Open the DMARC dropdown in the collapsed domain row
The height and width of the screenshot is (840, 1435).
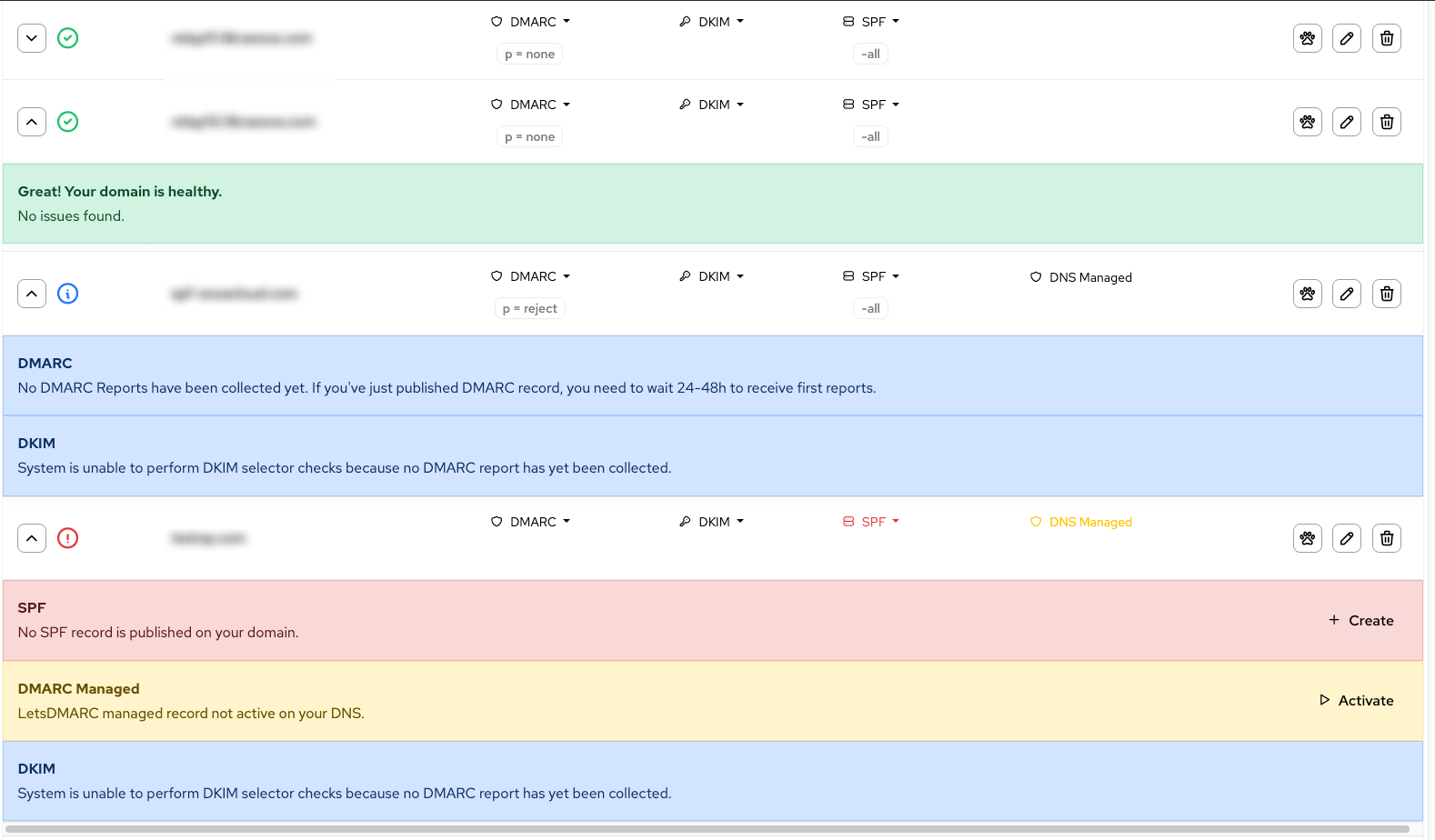pyautogui.click(x=531, y=22)
